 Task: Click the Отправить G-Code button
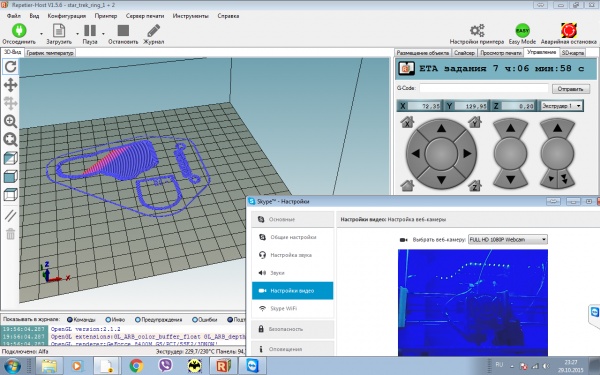pos(571,89)
